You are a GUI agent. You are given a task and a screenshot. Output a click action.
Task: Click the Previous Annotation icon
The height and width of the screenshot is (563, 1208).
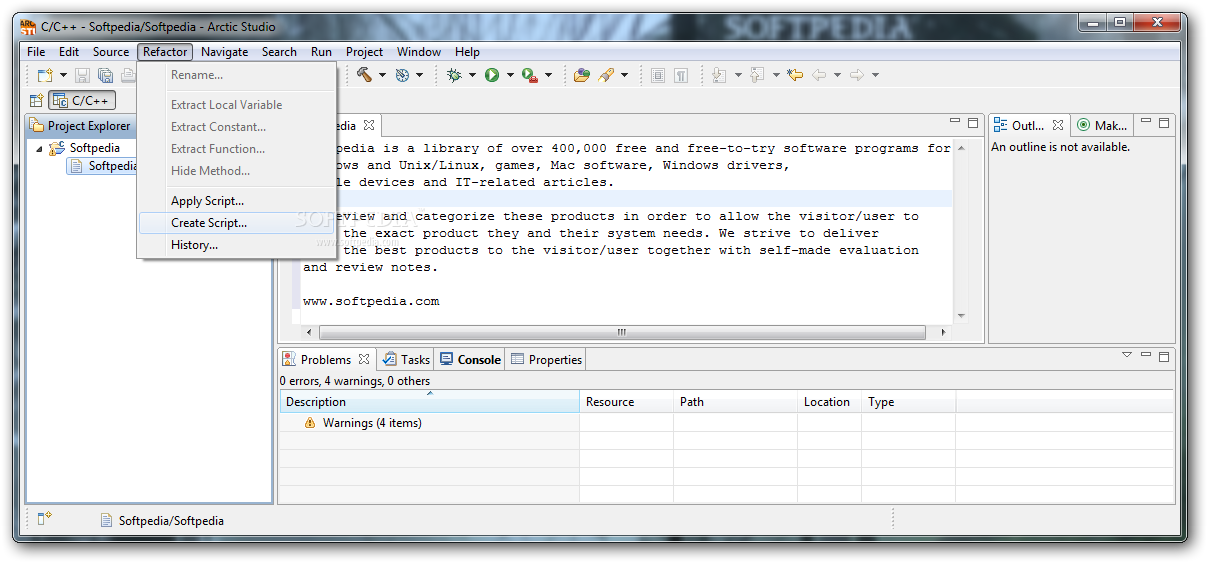point(757,75)
